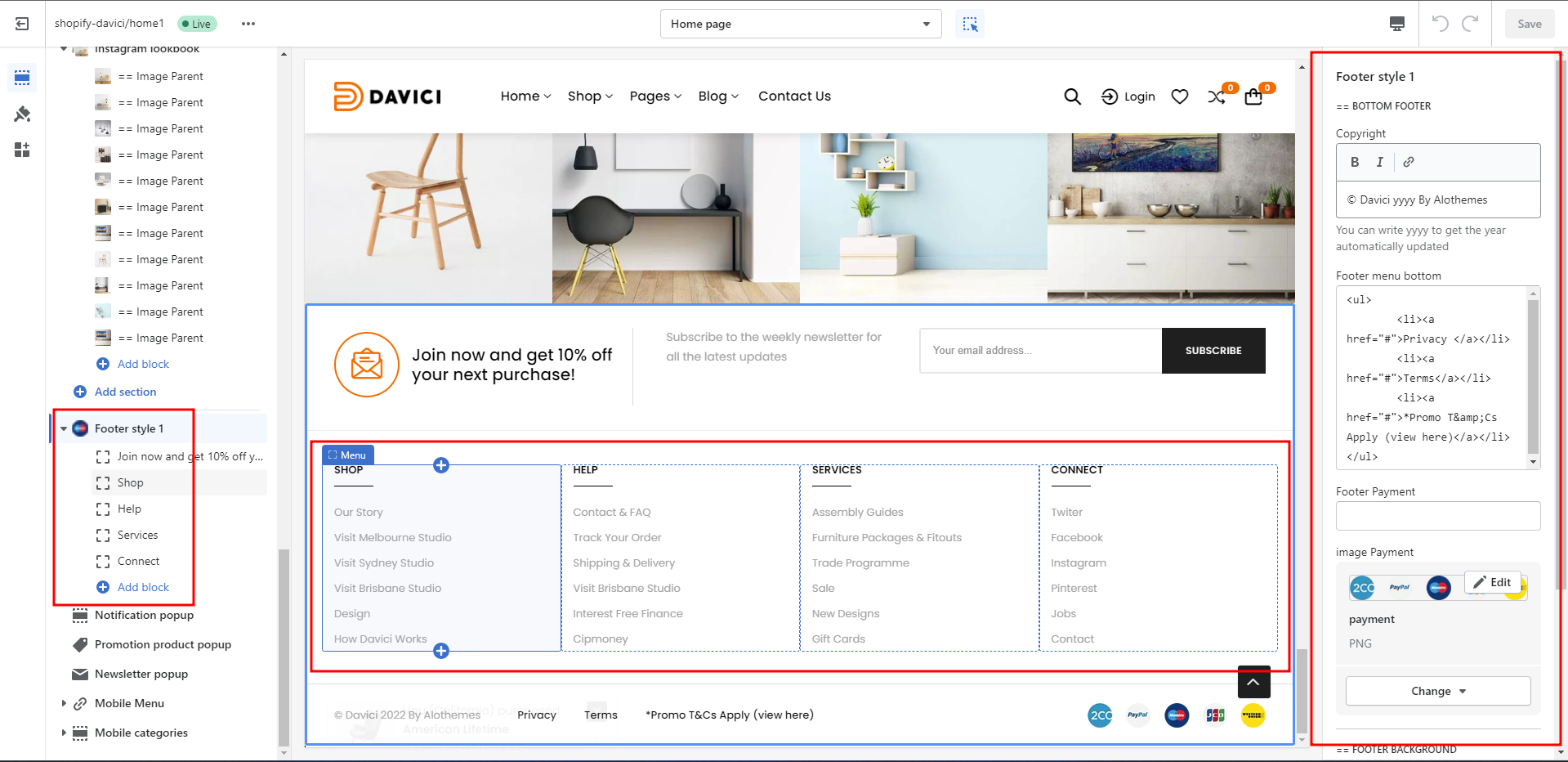
Task: Toggle the inspector selection tool icon
Action: [970, 24]
